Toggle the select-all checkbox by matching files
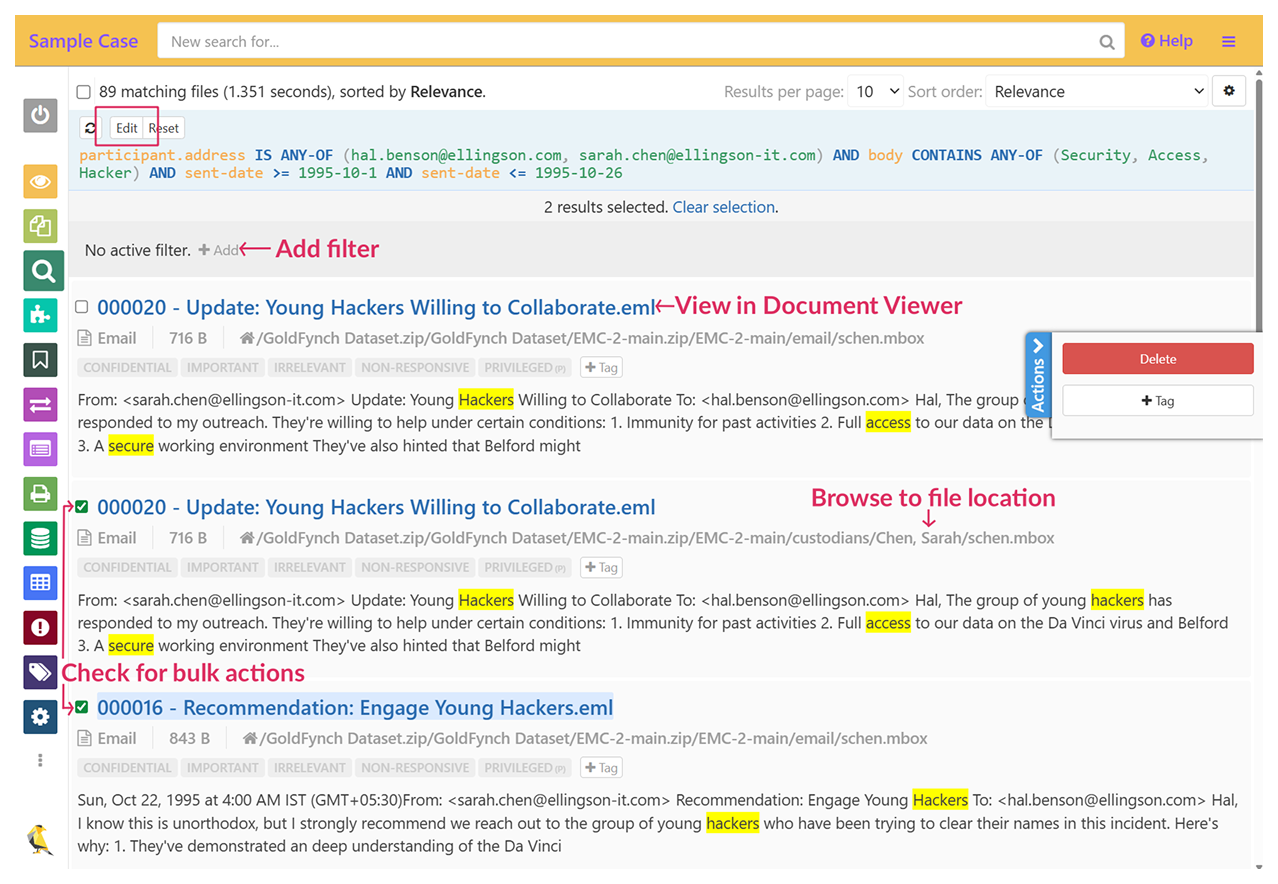Image resolution: width=1278 pixels, height=884 pixels. tap(84, 92)
